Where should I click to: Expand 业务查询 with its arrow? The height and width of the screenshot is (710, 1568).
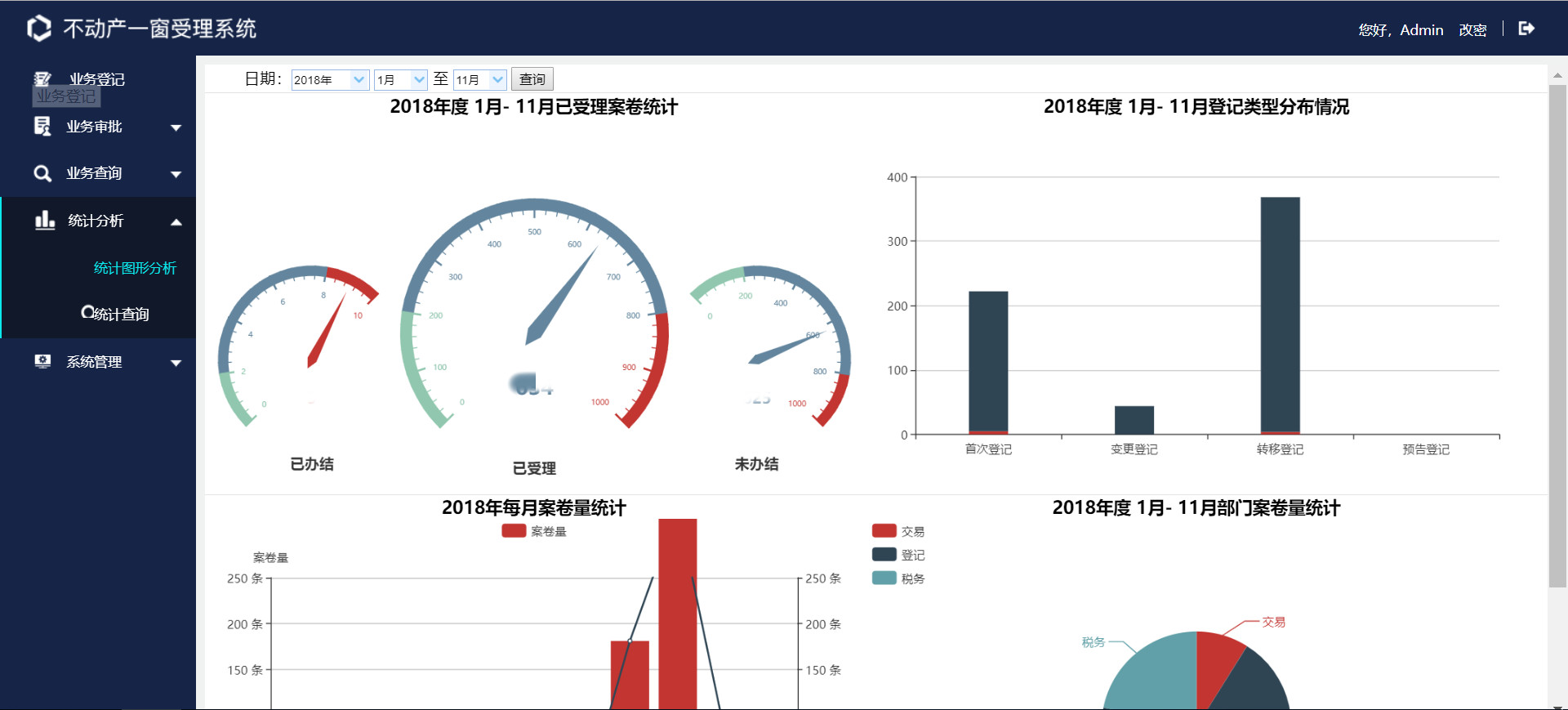[176, 174]
